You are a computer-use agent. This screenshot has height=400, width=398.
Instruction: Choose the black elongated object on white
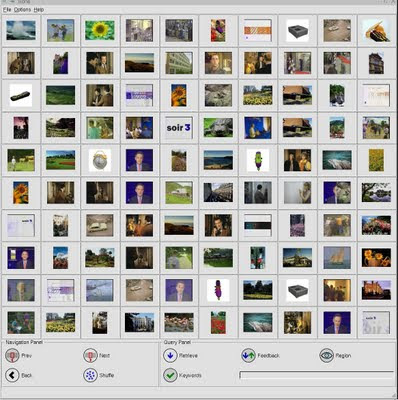[21, 95]
